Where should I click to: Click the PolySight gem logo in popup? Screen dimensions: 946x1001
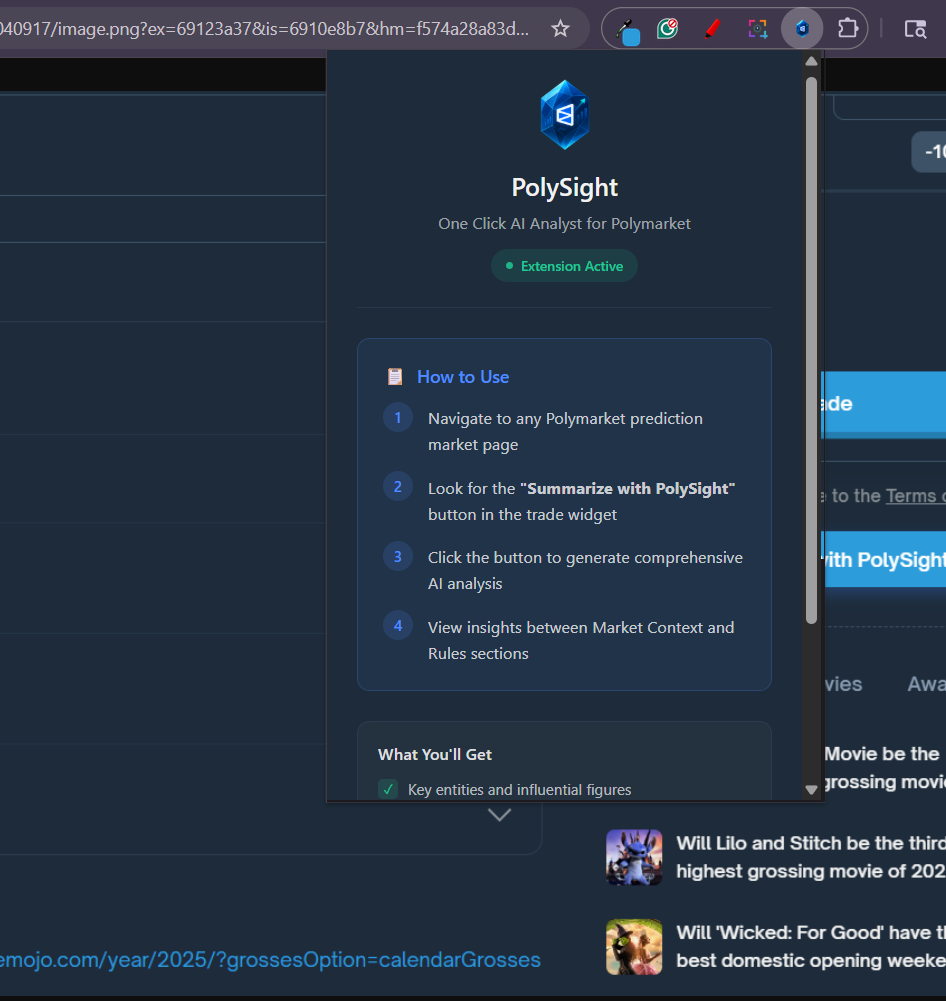click(x=564, y=115)
